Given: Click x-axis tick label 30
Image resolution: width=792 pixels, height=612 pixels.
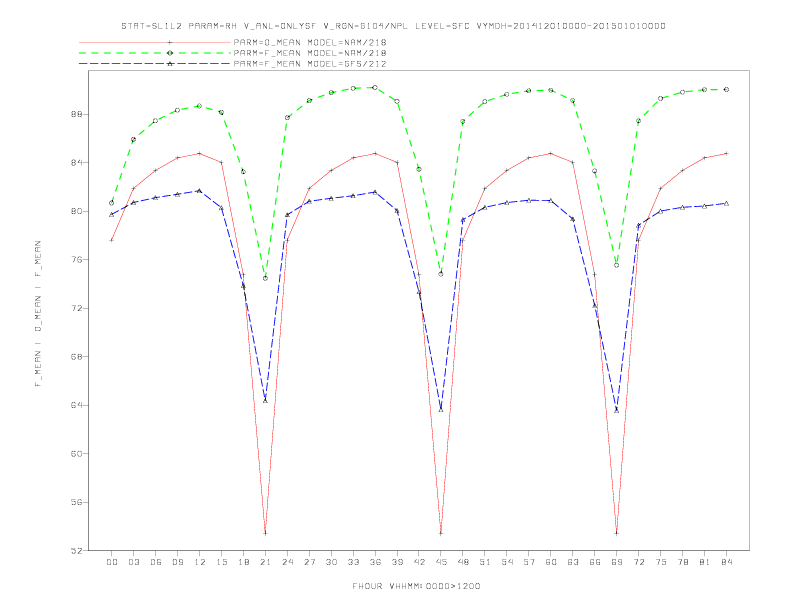Looking at the screenshot, I should coord(331,562).
